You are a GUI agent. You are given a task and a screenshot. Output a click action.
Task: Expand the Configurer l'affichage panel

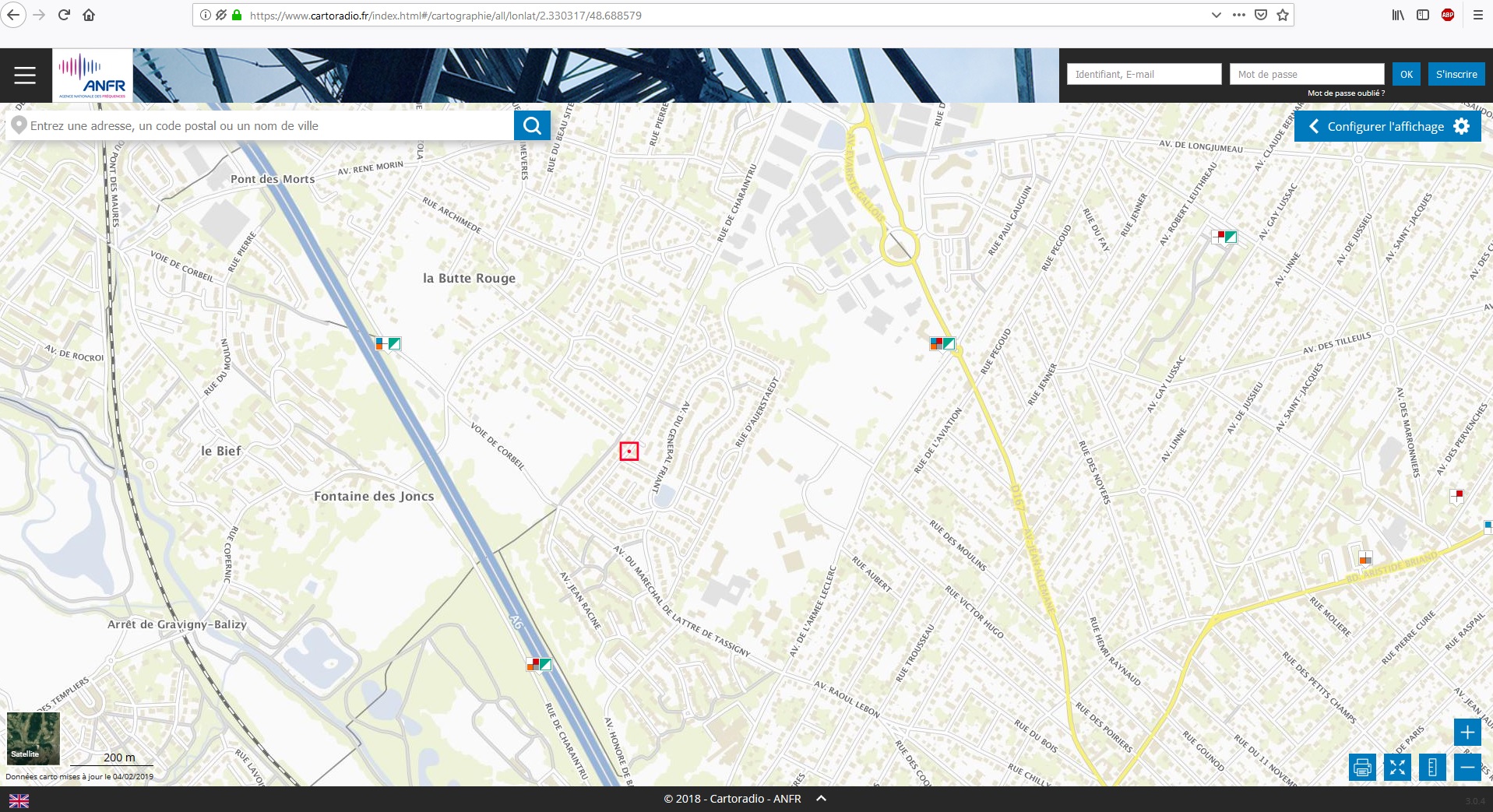(1387, 126)
